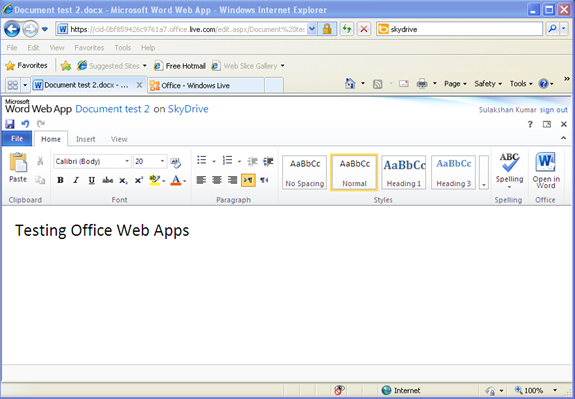Set left-to-right text direction
Viewport: 575px width, 399px height.
(248, 180)
